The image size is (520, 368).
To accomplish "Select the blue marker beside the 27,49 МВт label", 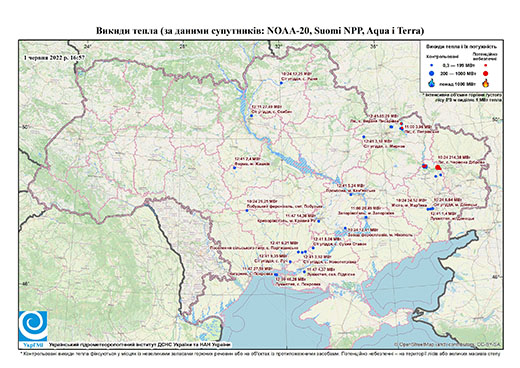I will pyautogui.click(x=252, y=116).
